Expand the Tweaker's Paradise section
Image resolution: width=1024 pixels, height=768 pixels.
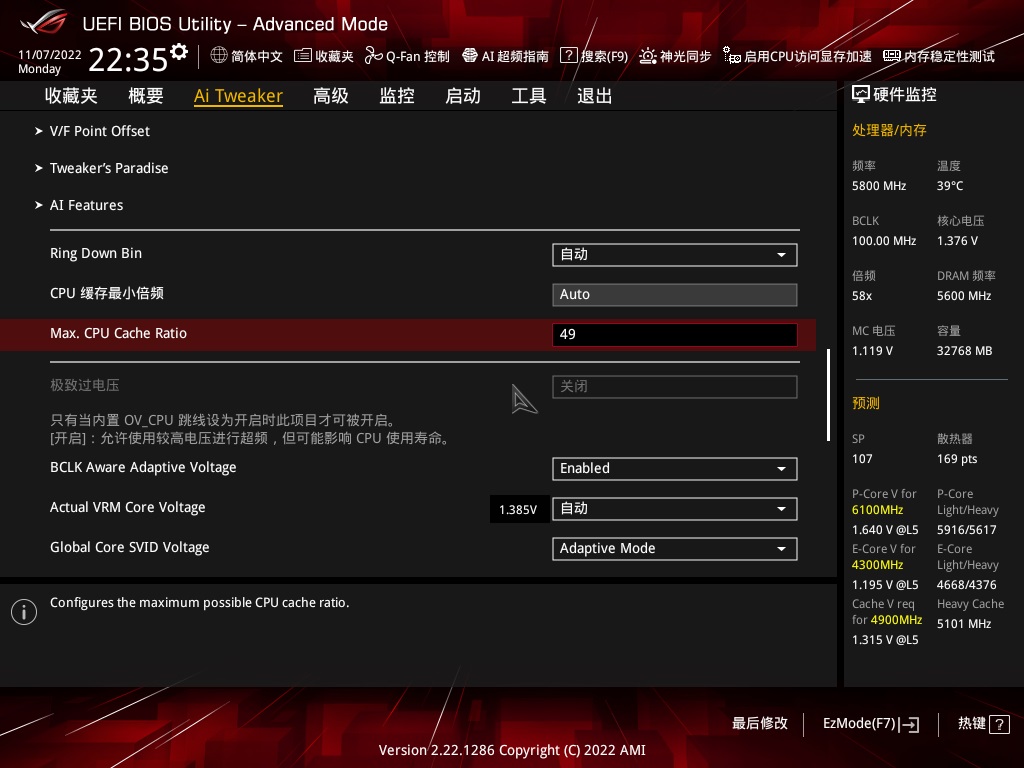(x=109, y=168)
